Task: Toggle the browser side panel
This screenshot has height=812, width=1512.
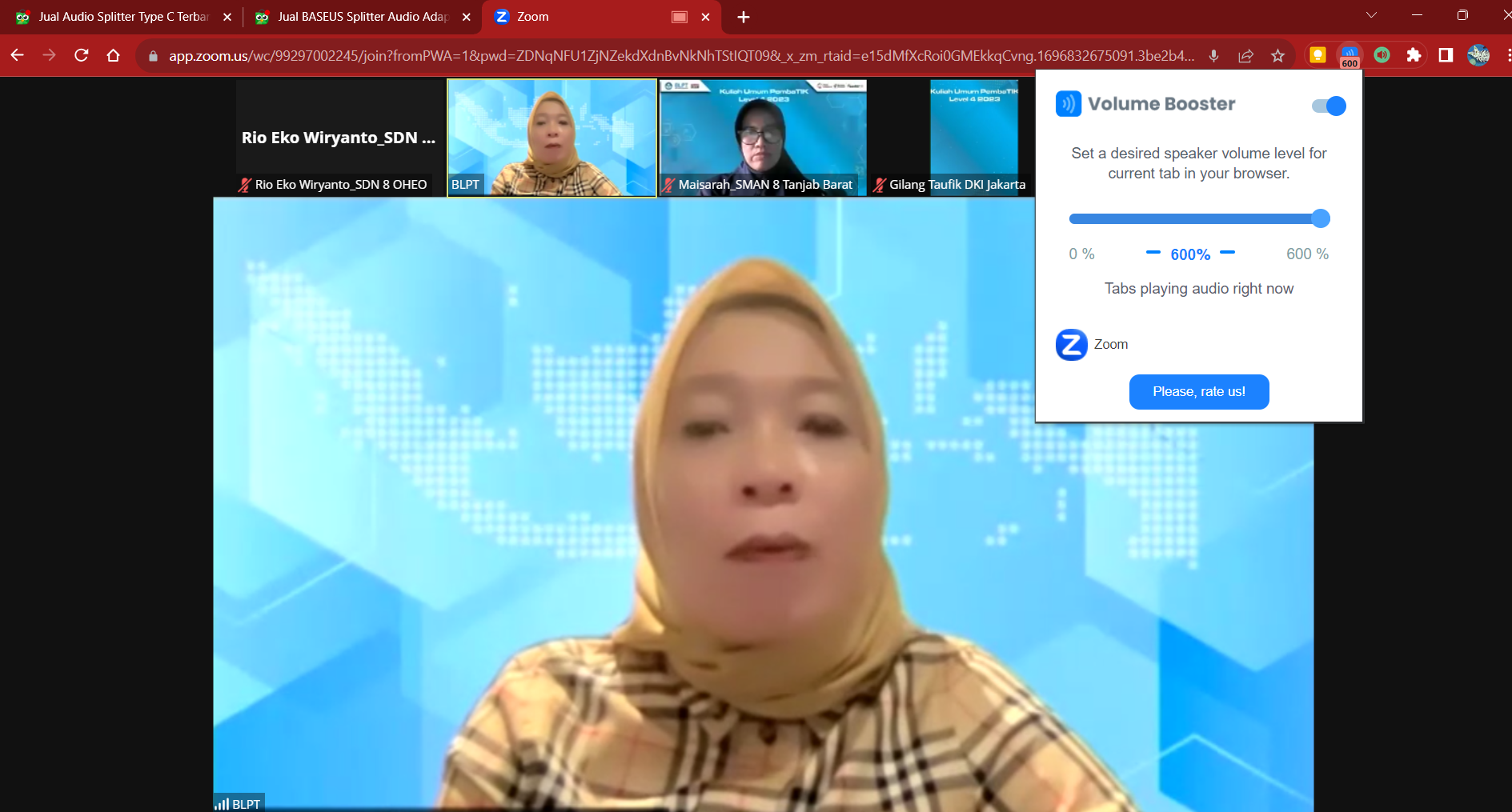Action: (1446, 55)
